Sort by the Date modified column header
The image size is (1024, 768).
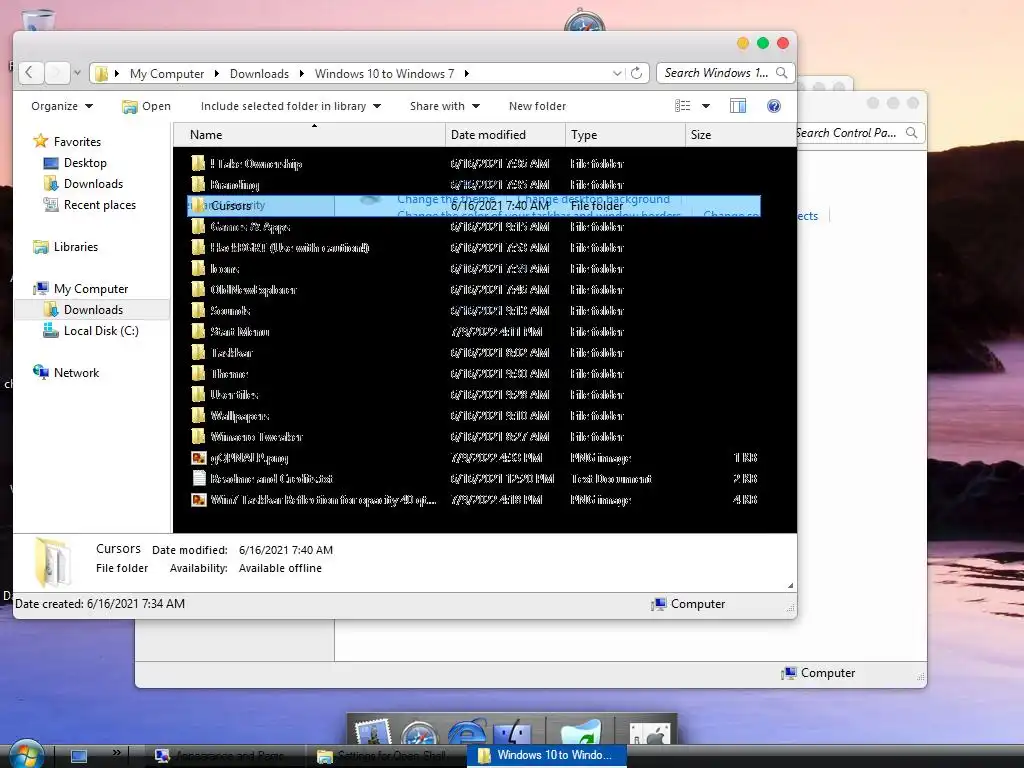pyautogui.click(x=505, y=135)
